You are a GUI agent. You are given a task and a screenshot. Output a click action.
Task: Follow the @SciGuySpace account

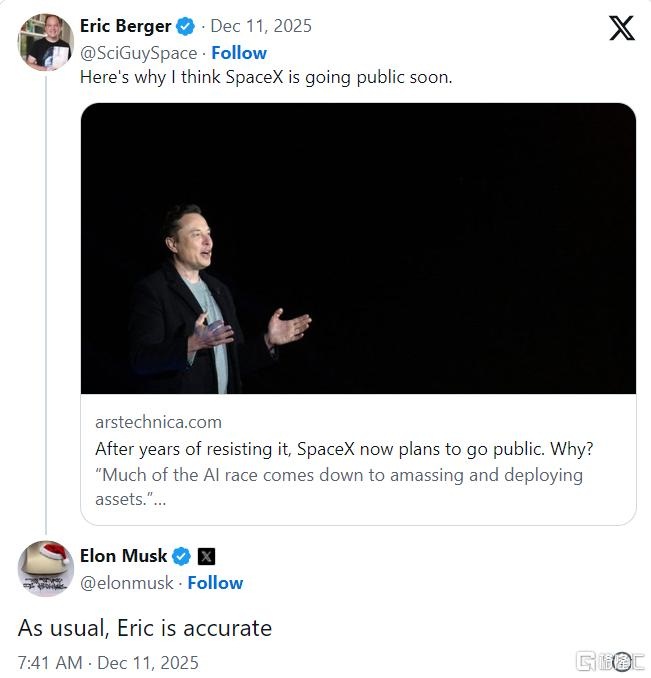tap(239, 52)
